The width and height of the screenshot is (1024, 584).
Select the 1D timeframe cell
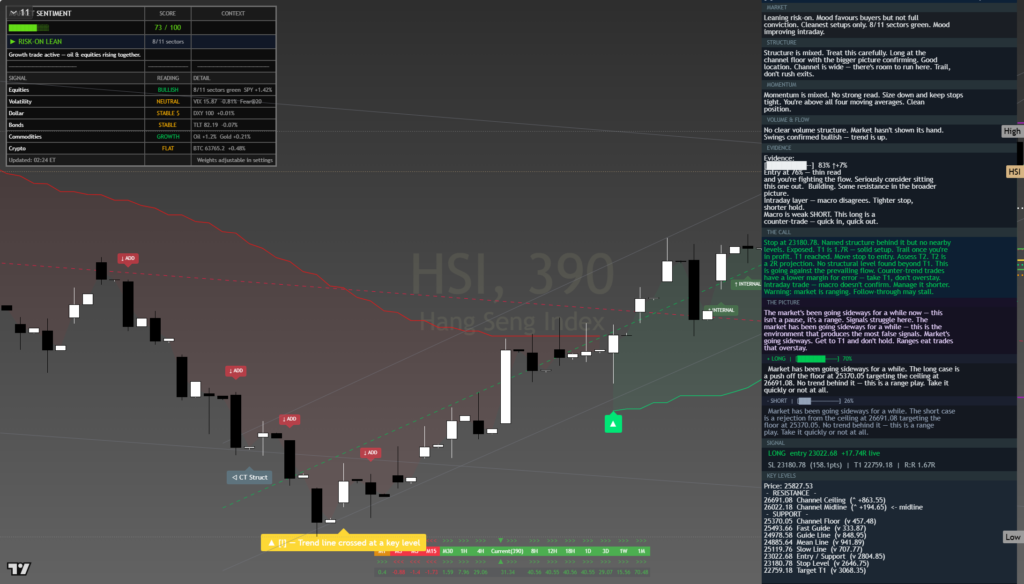pyautogui.click(x=588, y=551)
